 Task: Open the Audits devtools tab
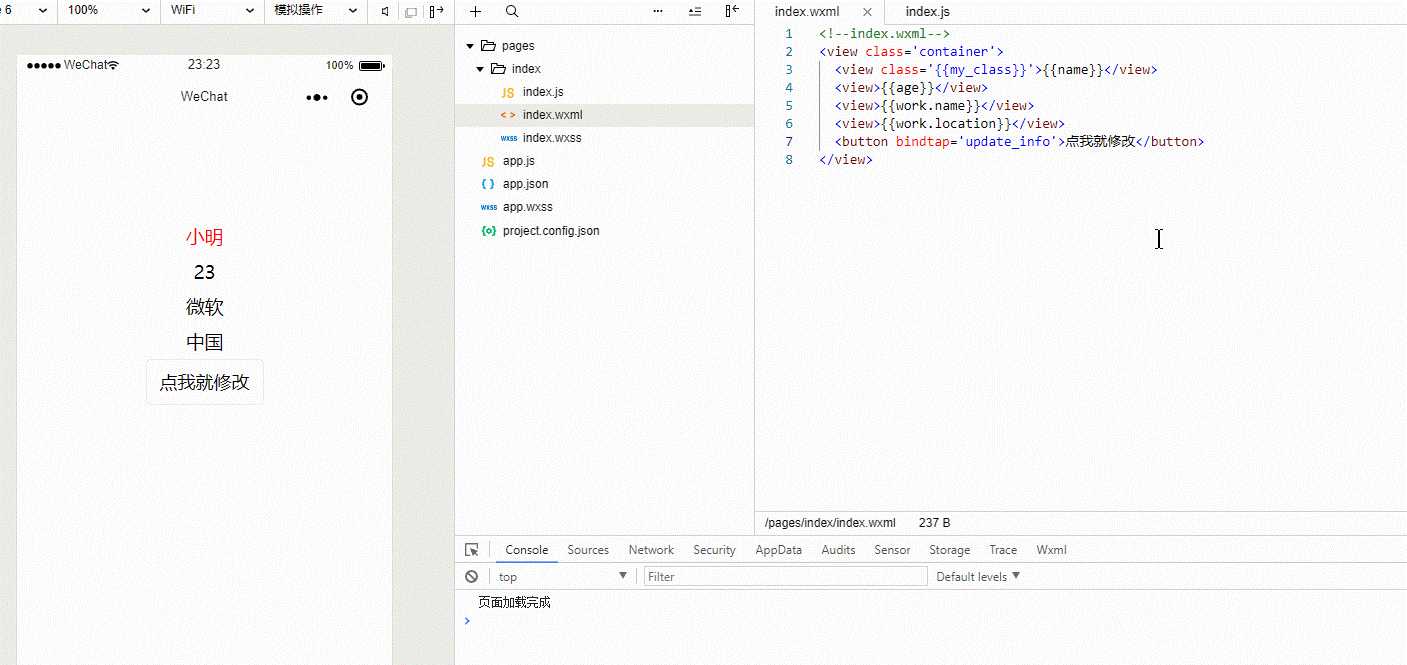coord(838,550)
